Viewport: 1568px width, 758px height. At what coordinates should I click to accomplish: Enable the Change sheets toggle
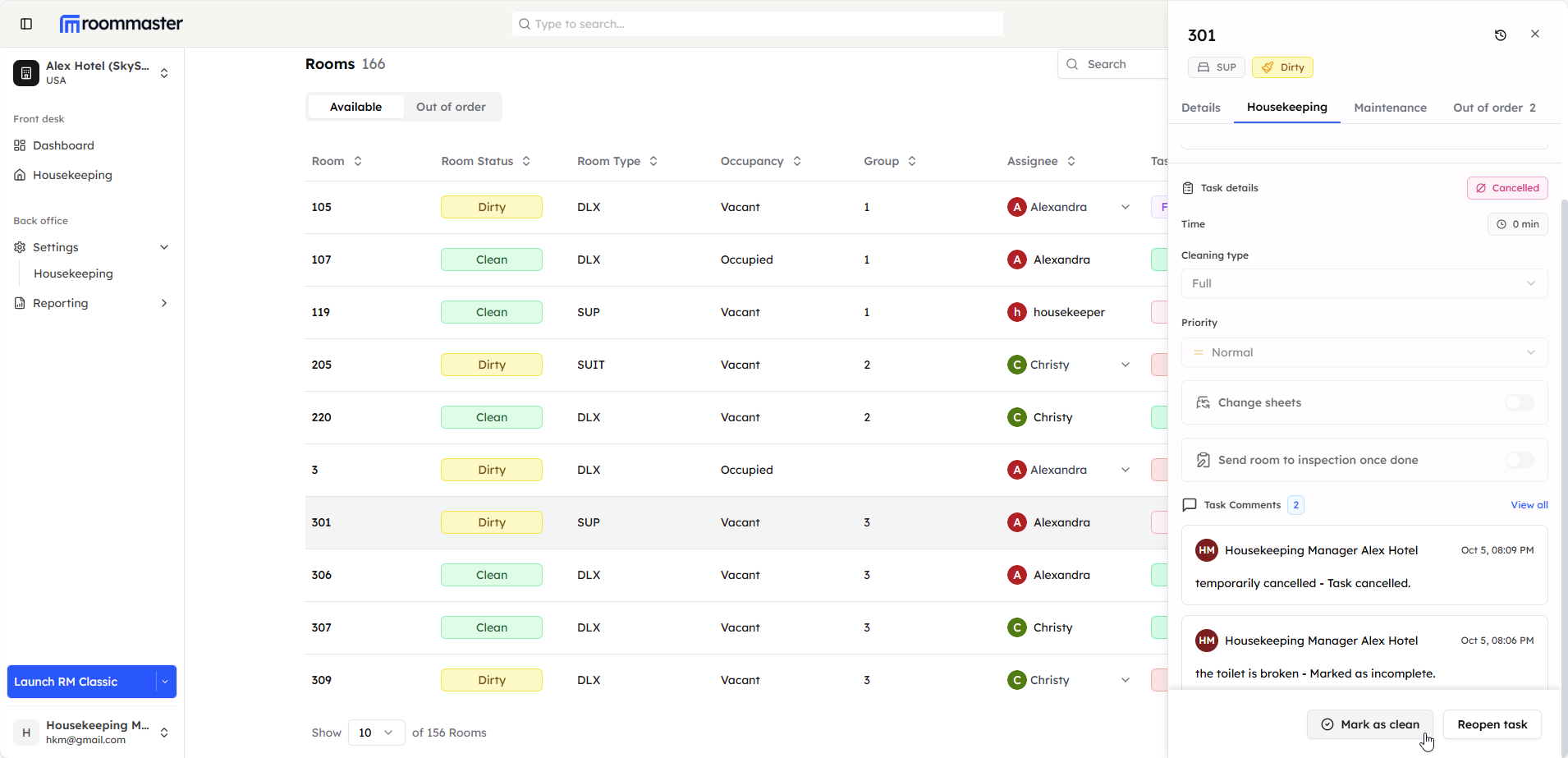(1519, 402)
